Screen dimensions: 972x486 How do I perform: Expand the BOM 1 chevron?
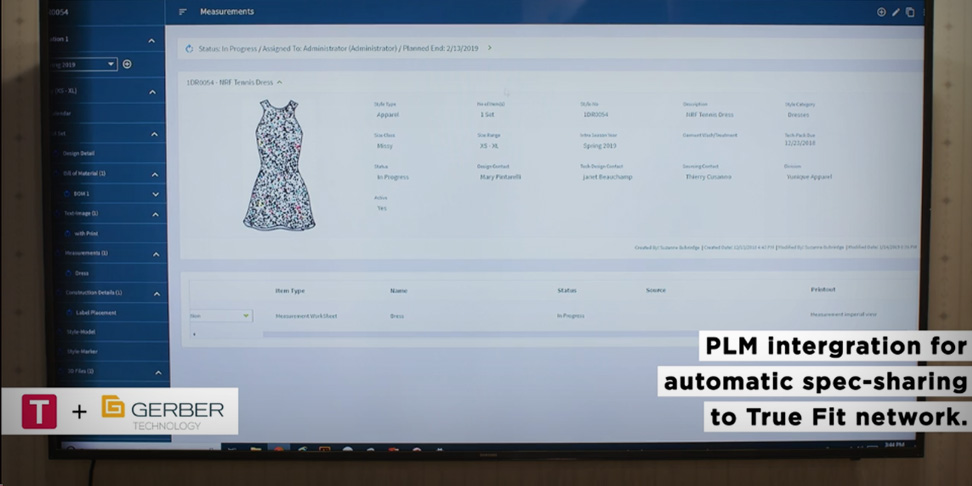tap(156, 194)
